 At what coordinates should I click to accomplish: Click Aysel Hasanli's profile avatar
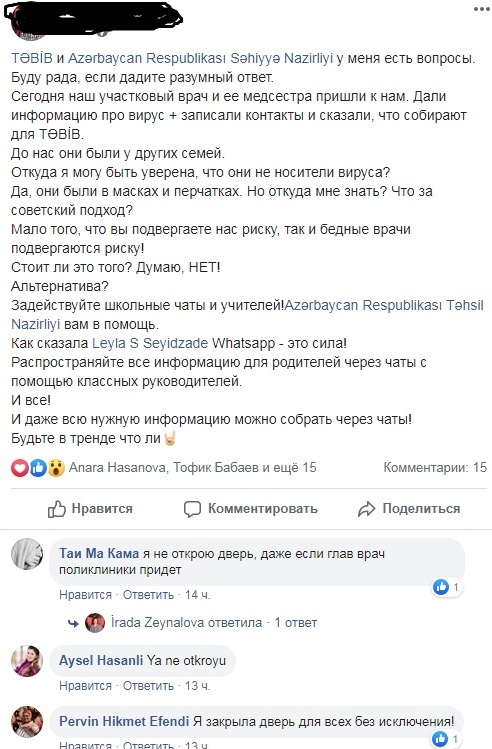pyautogui.click(x=27, y=661)
